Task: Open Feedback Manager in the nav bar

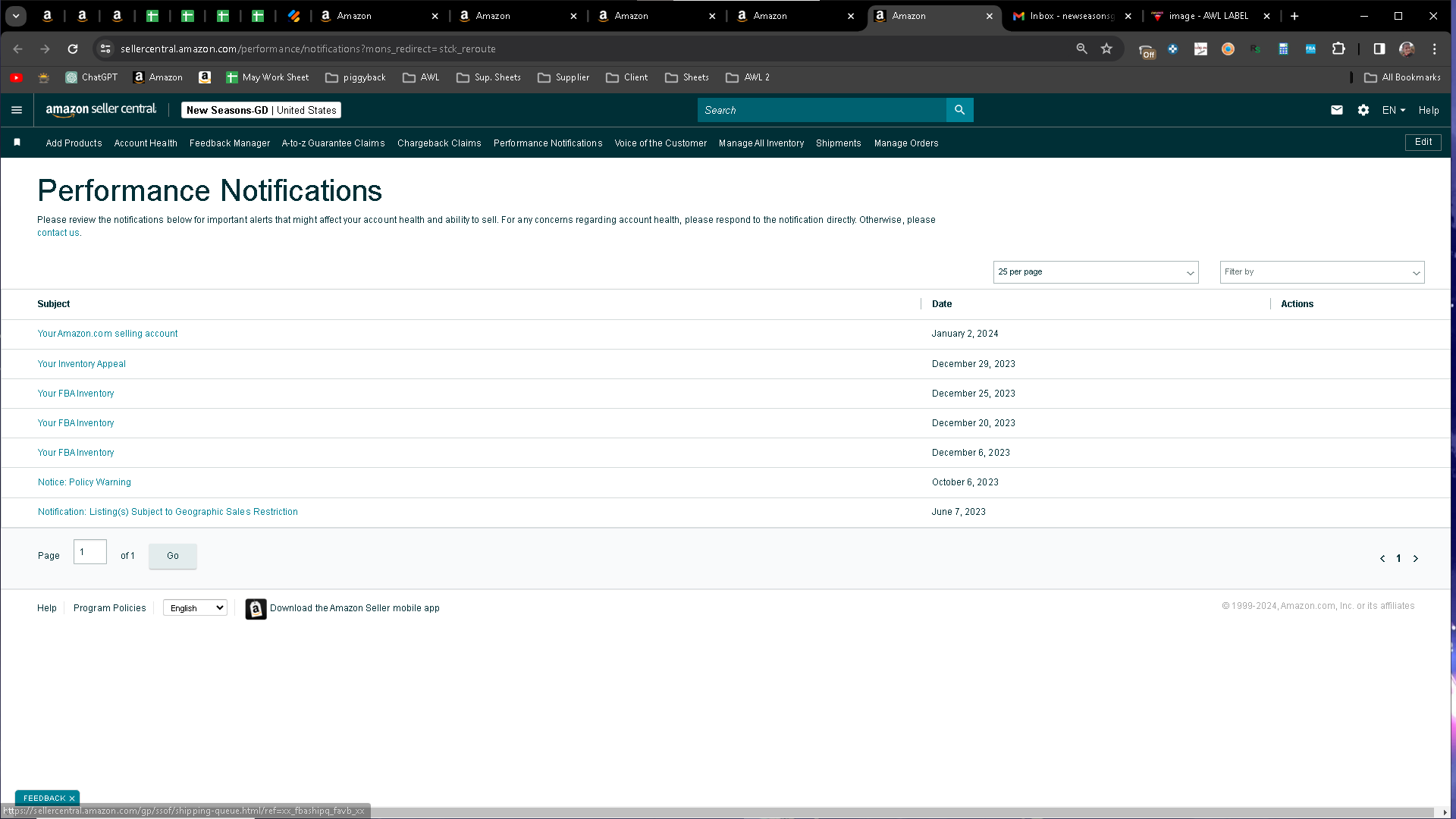Action: click(230, 143)
